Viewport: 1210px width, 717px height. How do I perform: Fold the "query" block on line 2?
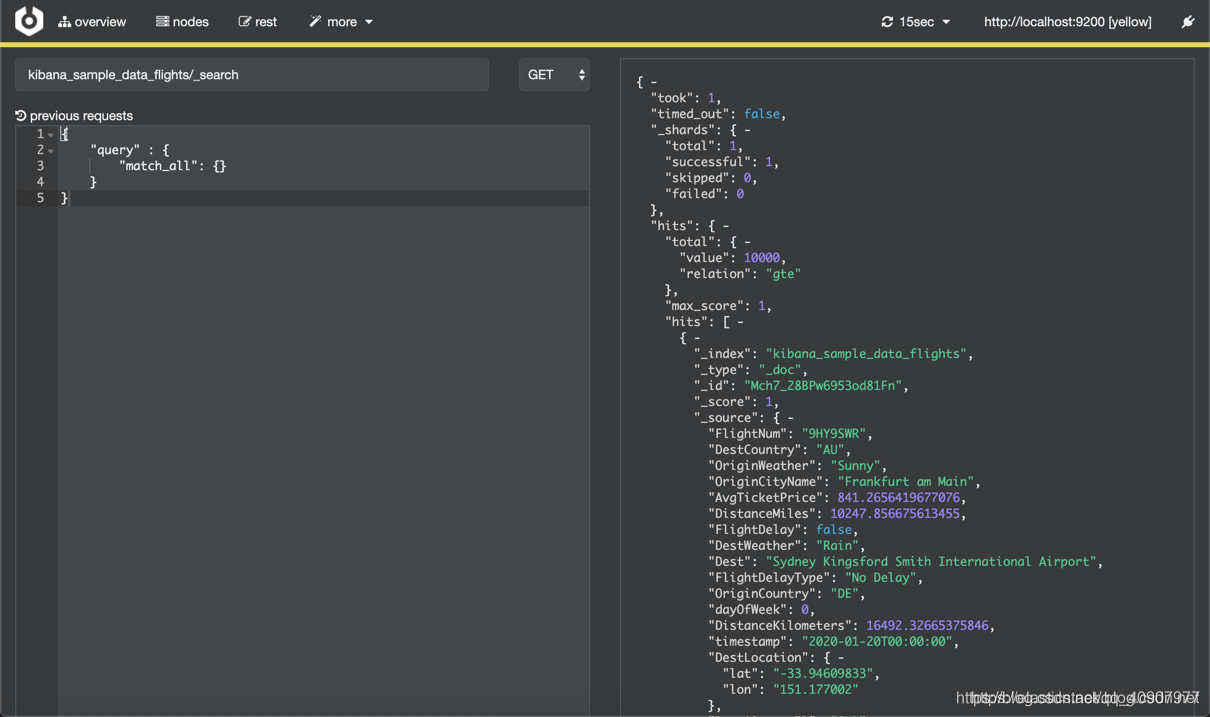click(51, 151)
